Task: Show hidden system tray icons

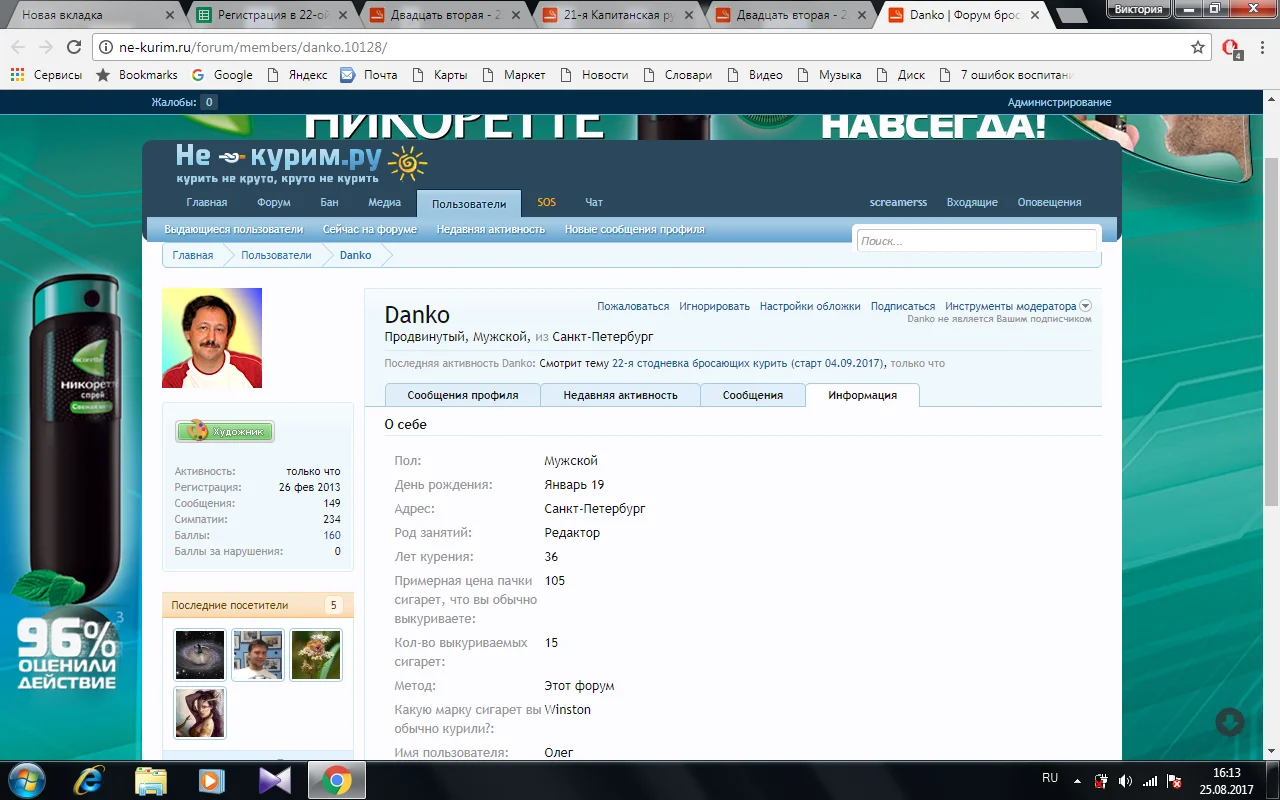Action: click(1078, 780)
